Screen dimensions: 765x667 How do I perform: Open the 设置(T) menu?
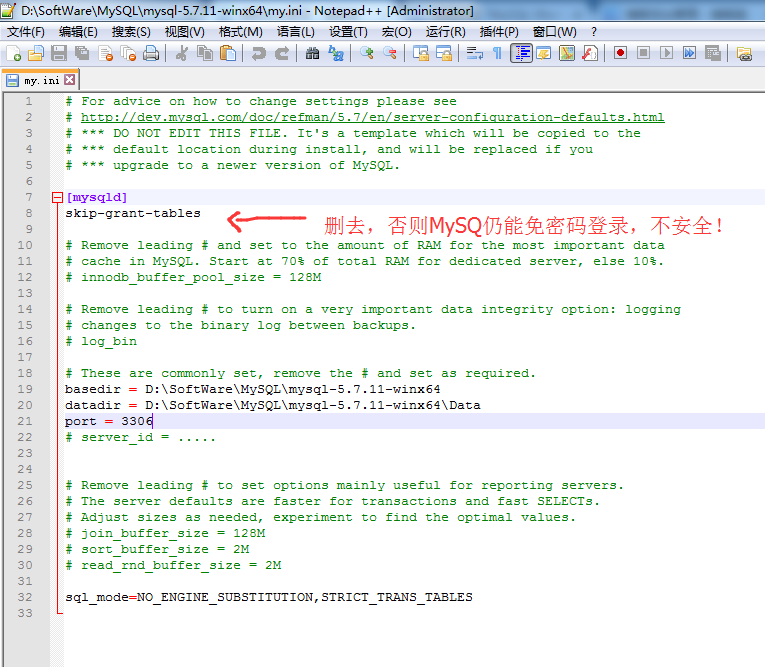click(348, 32)
